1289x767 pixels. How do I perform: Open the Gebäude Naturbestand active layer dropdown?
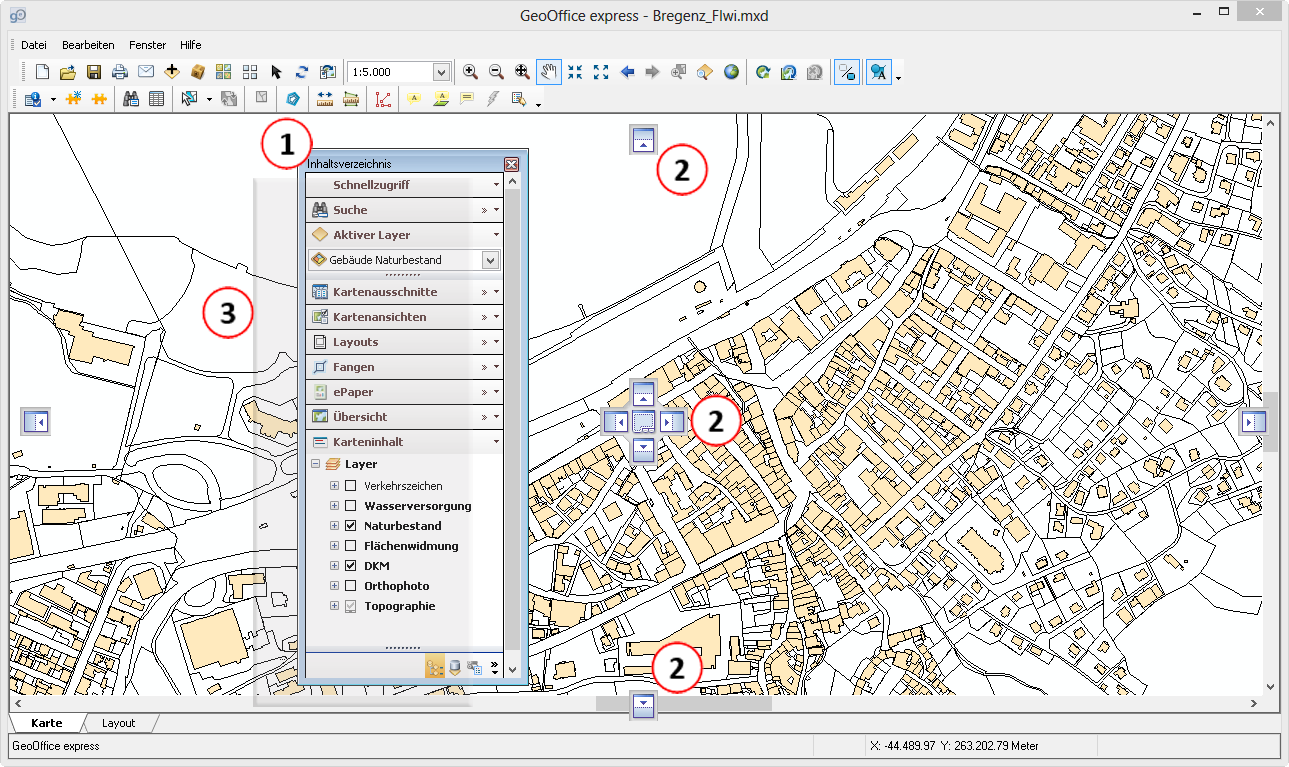490,260
